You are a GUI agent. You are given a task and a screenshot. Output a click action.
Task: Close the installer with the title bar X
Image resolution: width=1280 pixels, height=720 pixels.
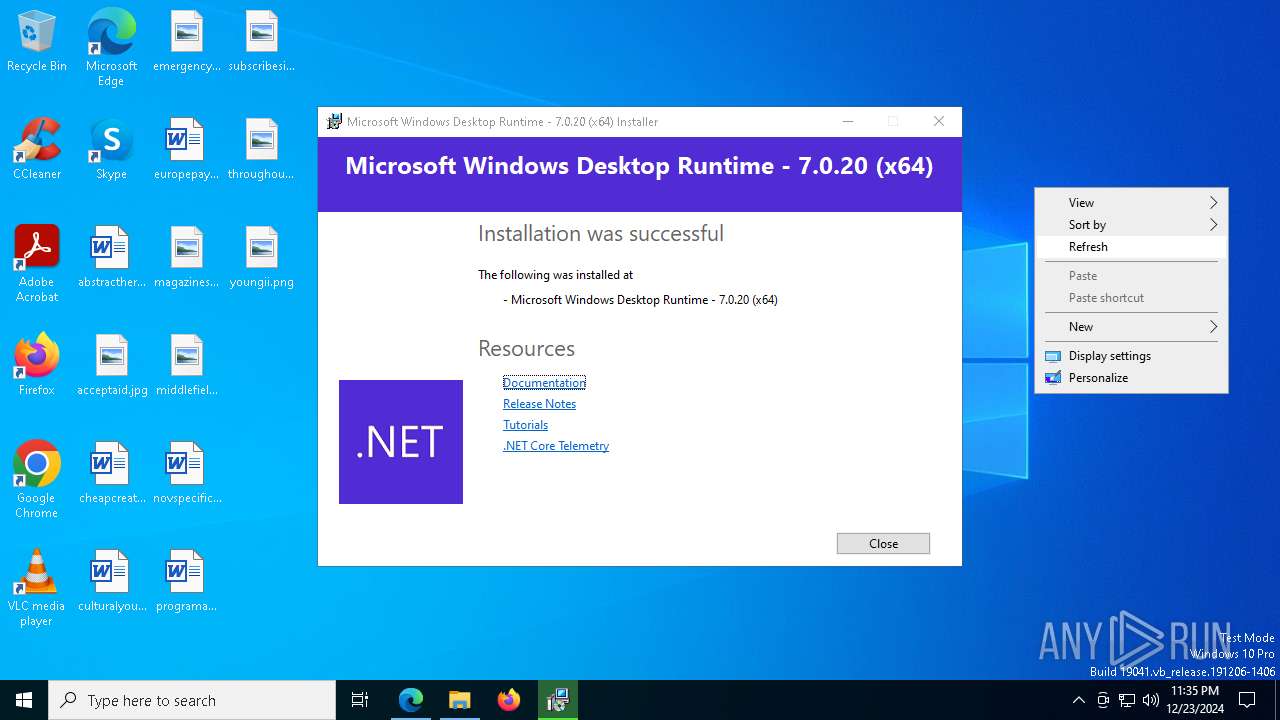tap(938, 121)
